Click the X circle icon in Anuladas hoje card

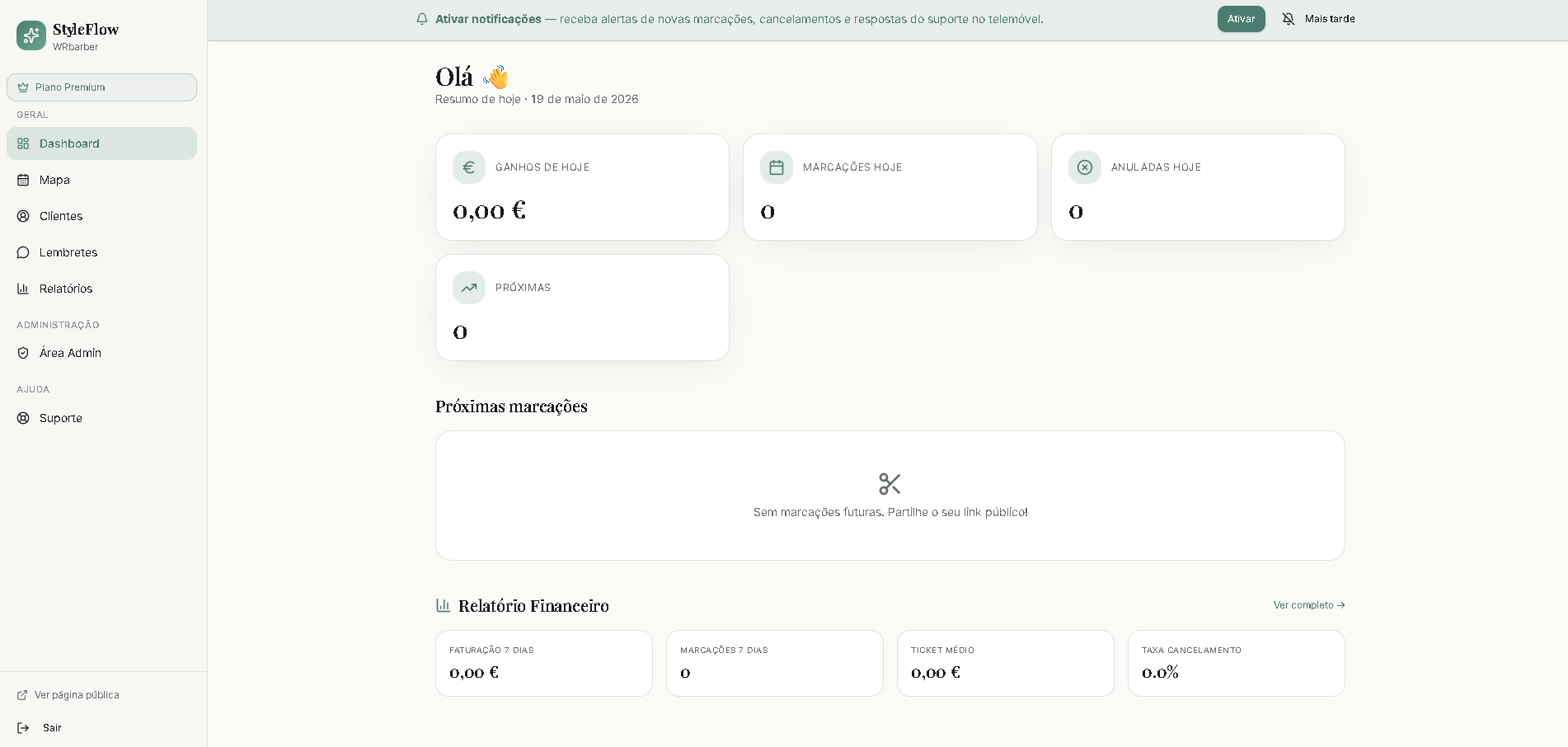(x=1085, y=167)
